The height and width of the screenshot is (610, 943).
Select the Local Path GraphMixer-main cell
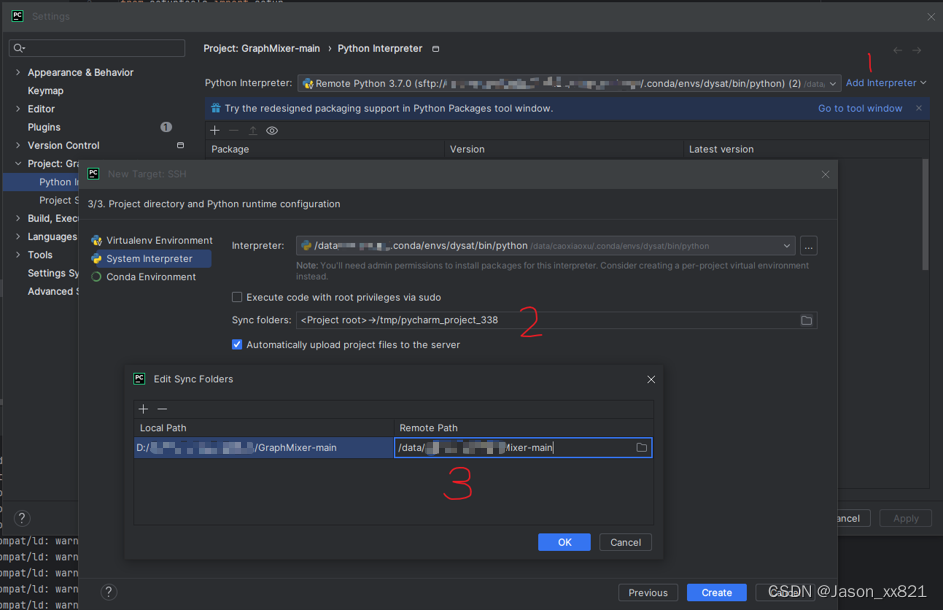(x=263, y=448)
